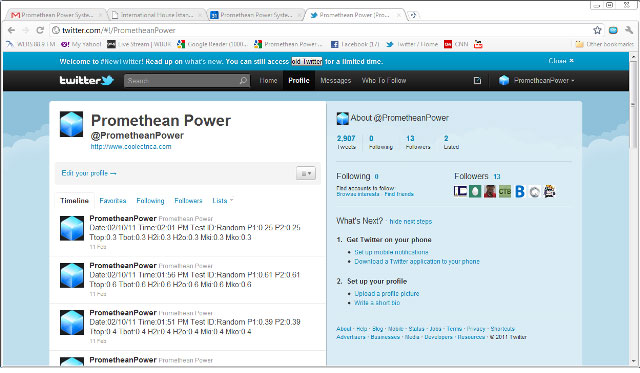The image size is (640, 373).
Task: Open Twitter / Home bookmark
Action: point(412,44)
